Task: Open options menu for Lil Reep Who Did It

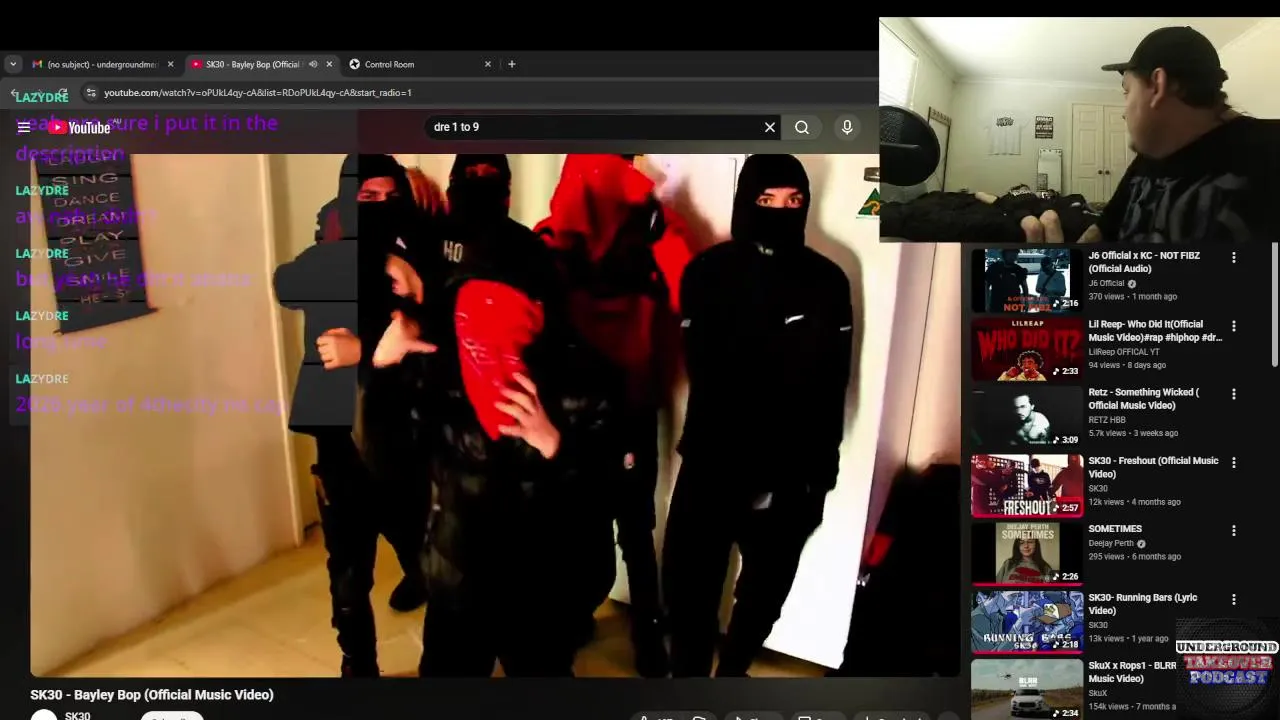Action: pos(1233,326)
